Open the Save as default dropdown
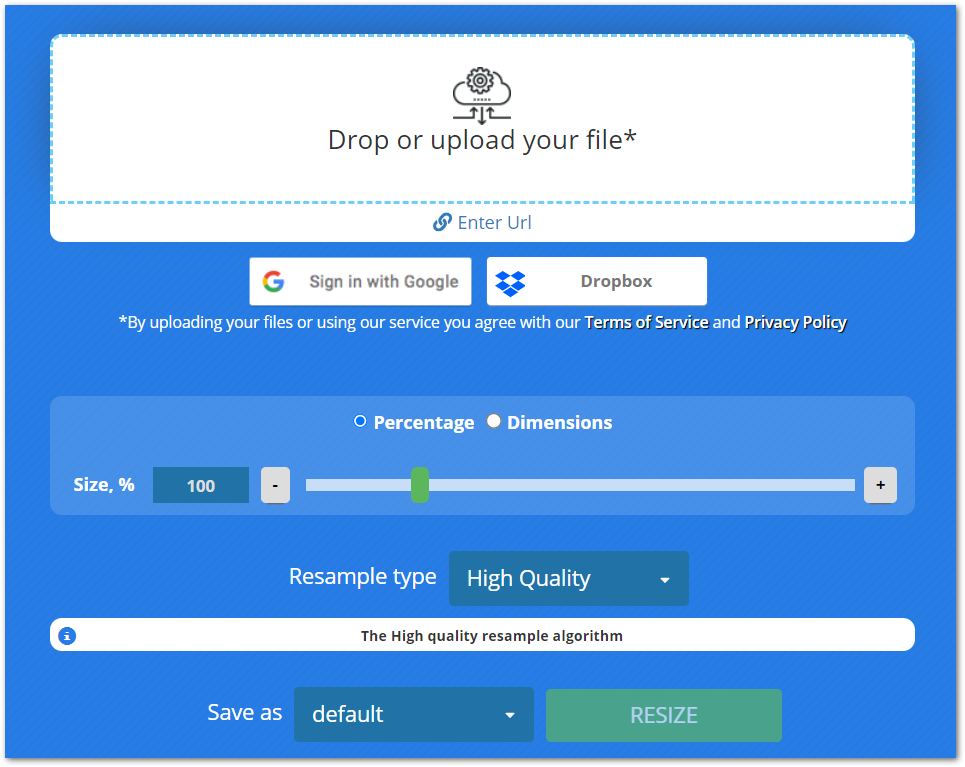The image size is (965, 767). point(413,714)
